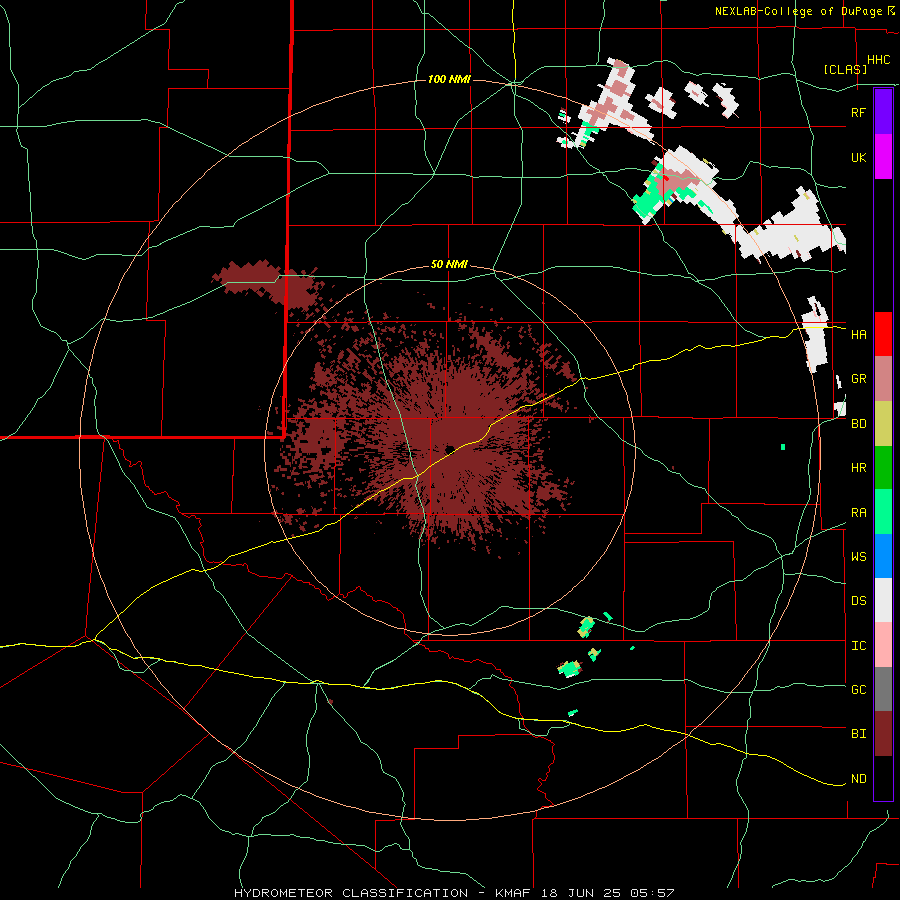Image resolution: width=900 pixels, height=900 pixels.
Task: Click the magenta UK legend color swatch
Action: click(883, 157)
